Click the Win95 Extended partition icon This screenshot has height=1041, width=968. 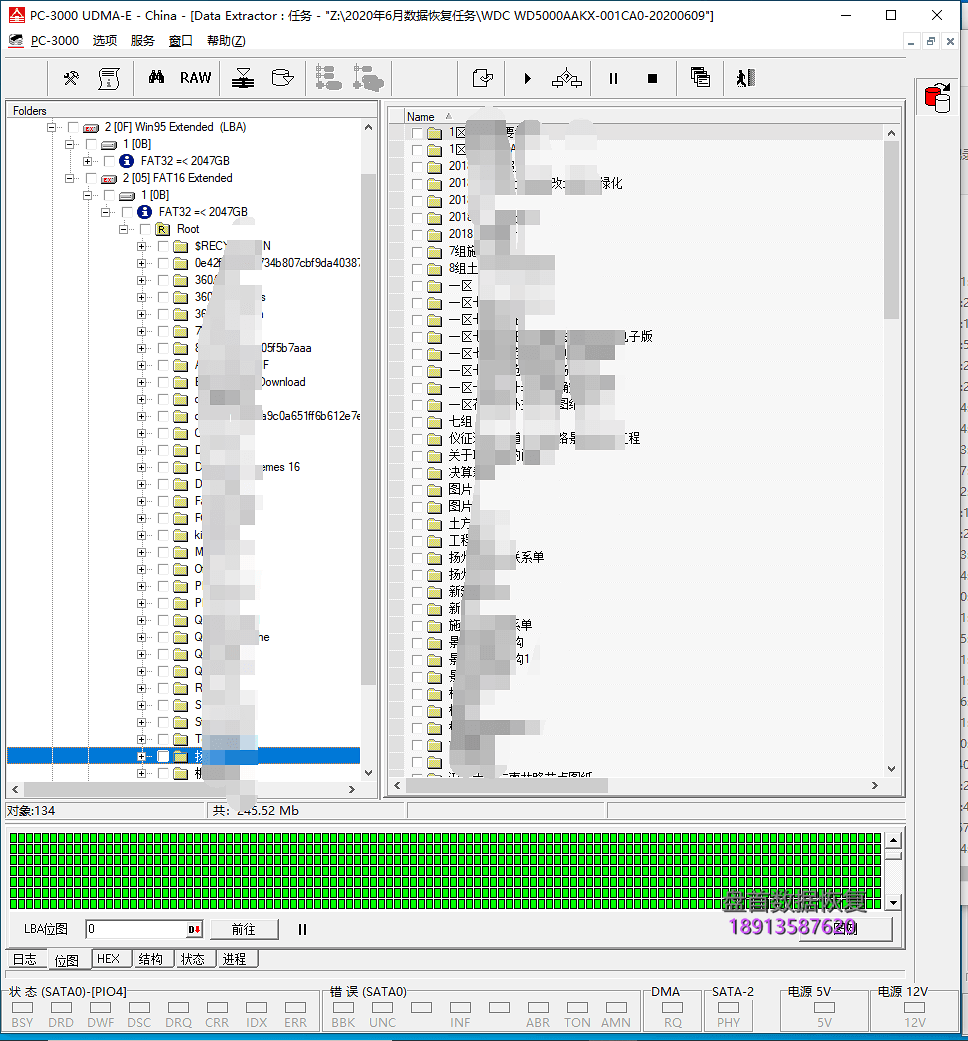click(91, 127)
